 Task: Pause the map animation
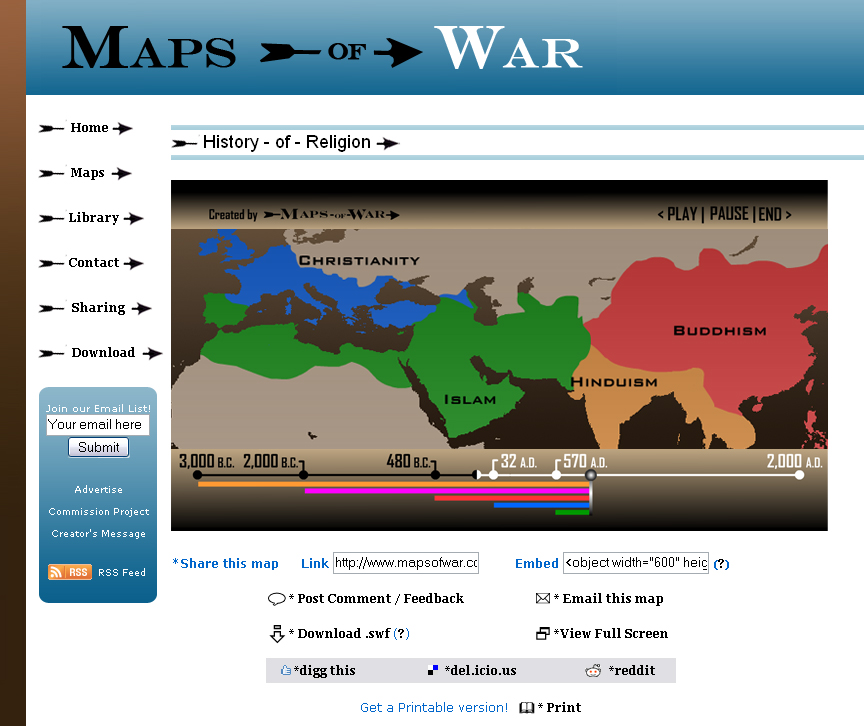(x=729, y=214)
